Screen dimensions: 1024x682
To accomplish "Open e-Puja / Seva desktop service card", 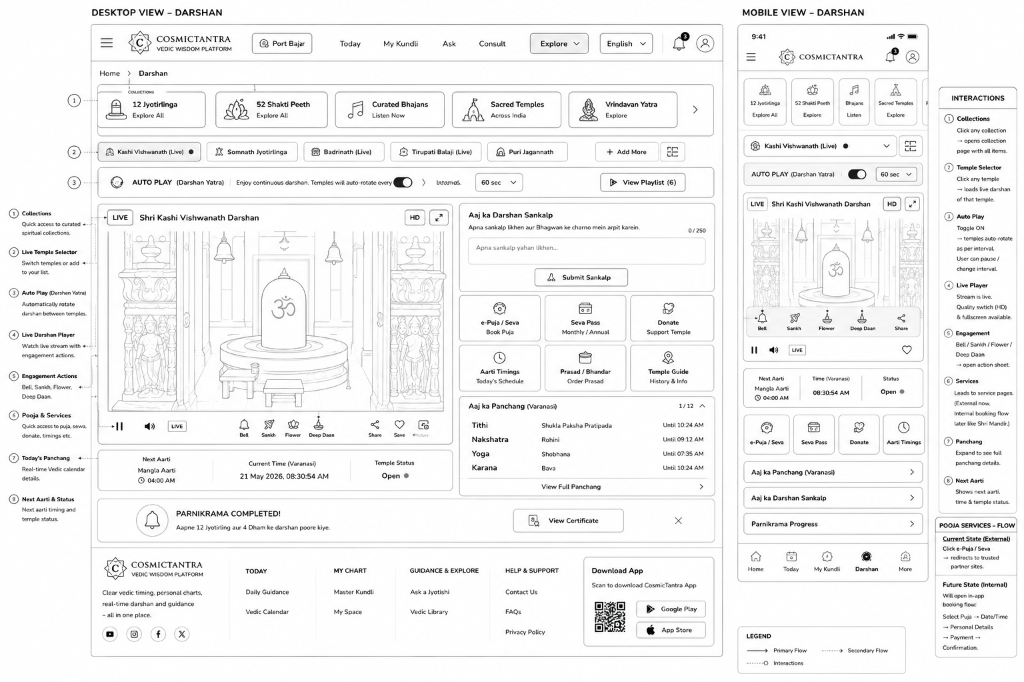I will click(x=500, y=318).
